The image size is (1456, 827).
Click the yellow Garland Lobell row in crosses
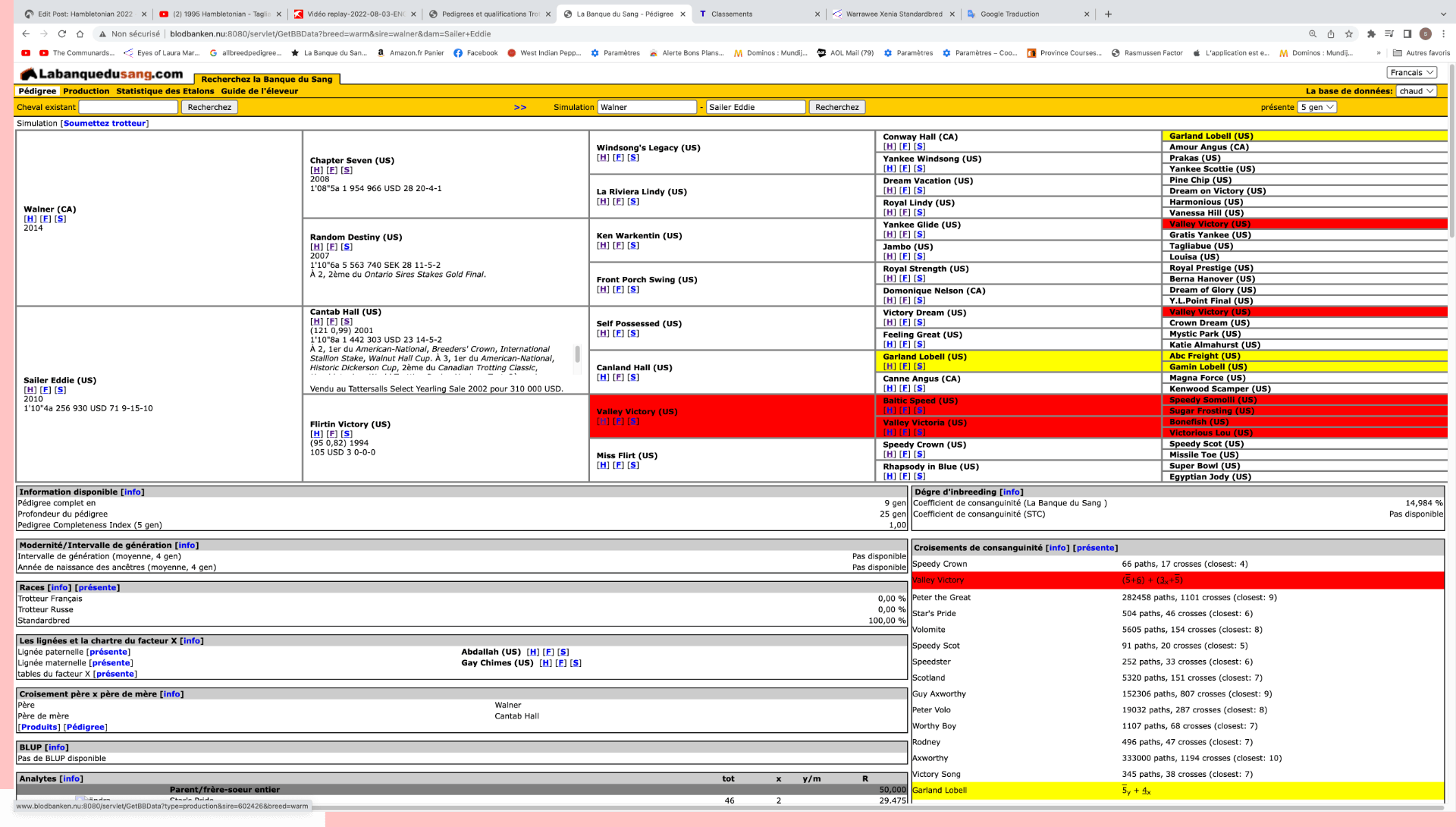tap(1178, 791)
